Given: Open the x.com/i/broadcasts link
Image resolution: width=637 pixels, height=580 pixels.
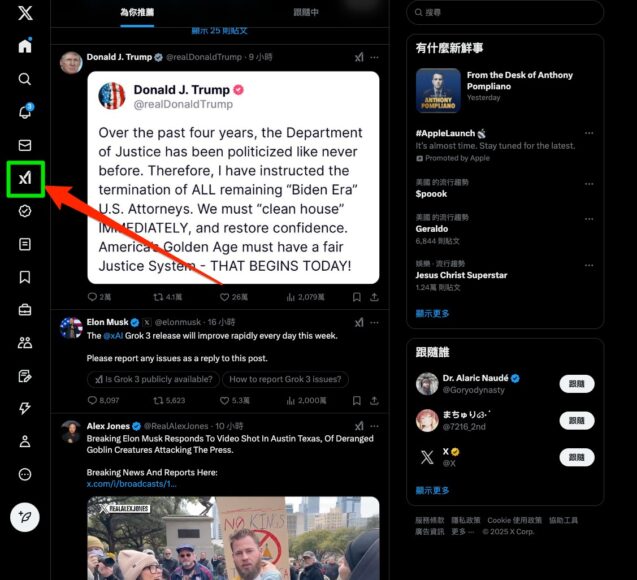Looking at the screenshot, I should [131, 484].
